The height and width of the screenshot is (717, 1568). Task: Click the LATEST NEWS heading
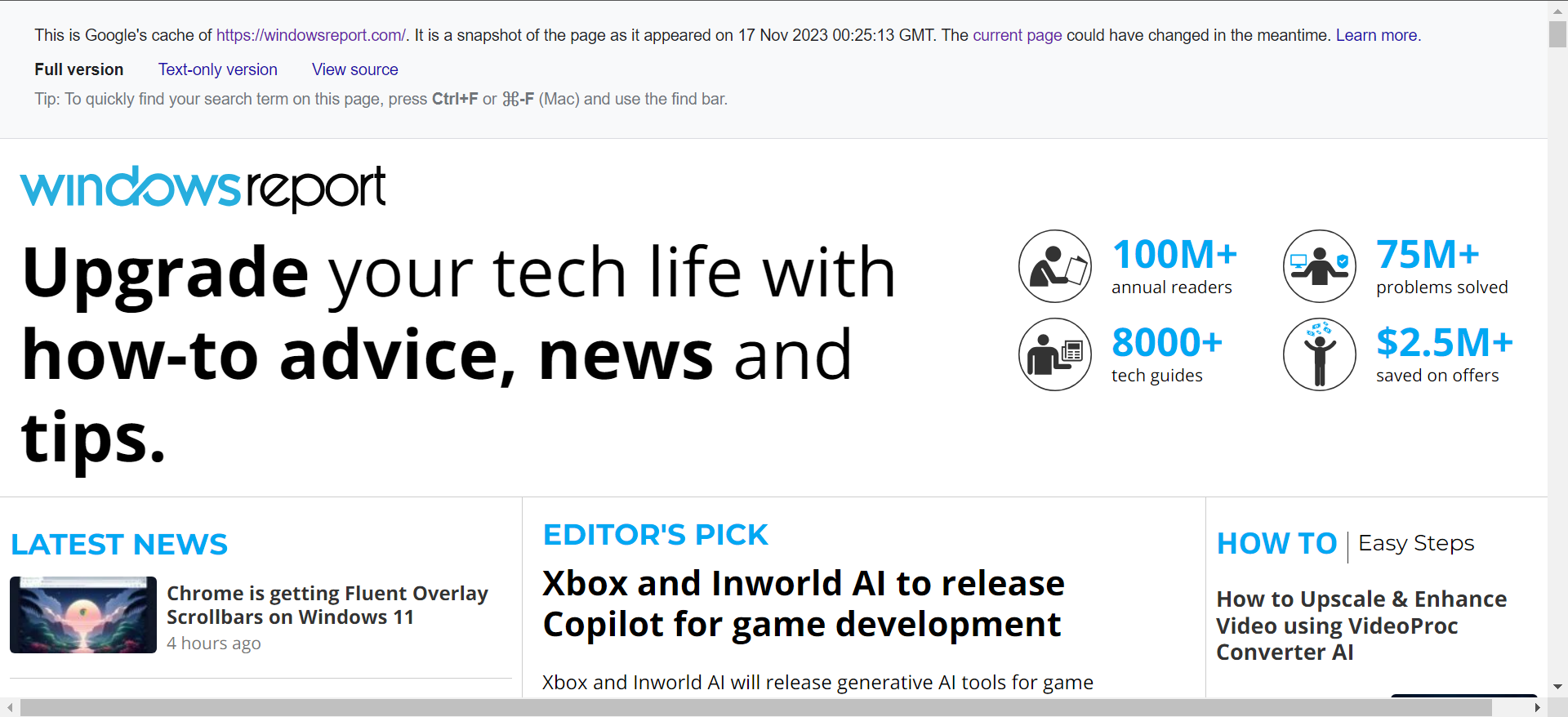(x=119, y=545)
